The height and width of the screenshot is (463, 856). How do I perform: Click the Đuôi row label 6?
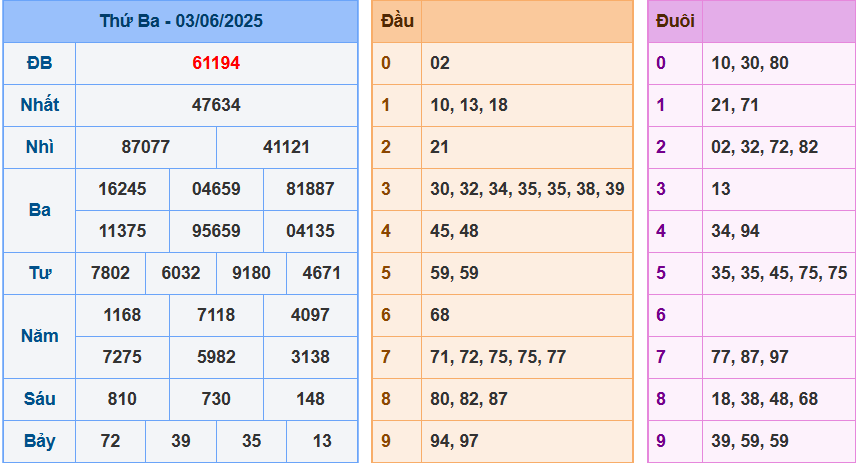pyautogui.click(x=661, y=315)
